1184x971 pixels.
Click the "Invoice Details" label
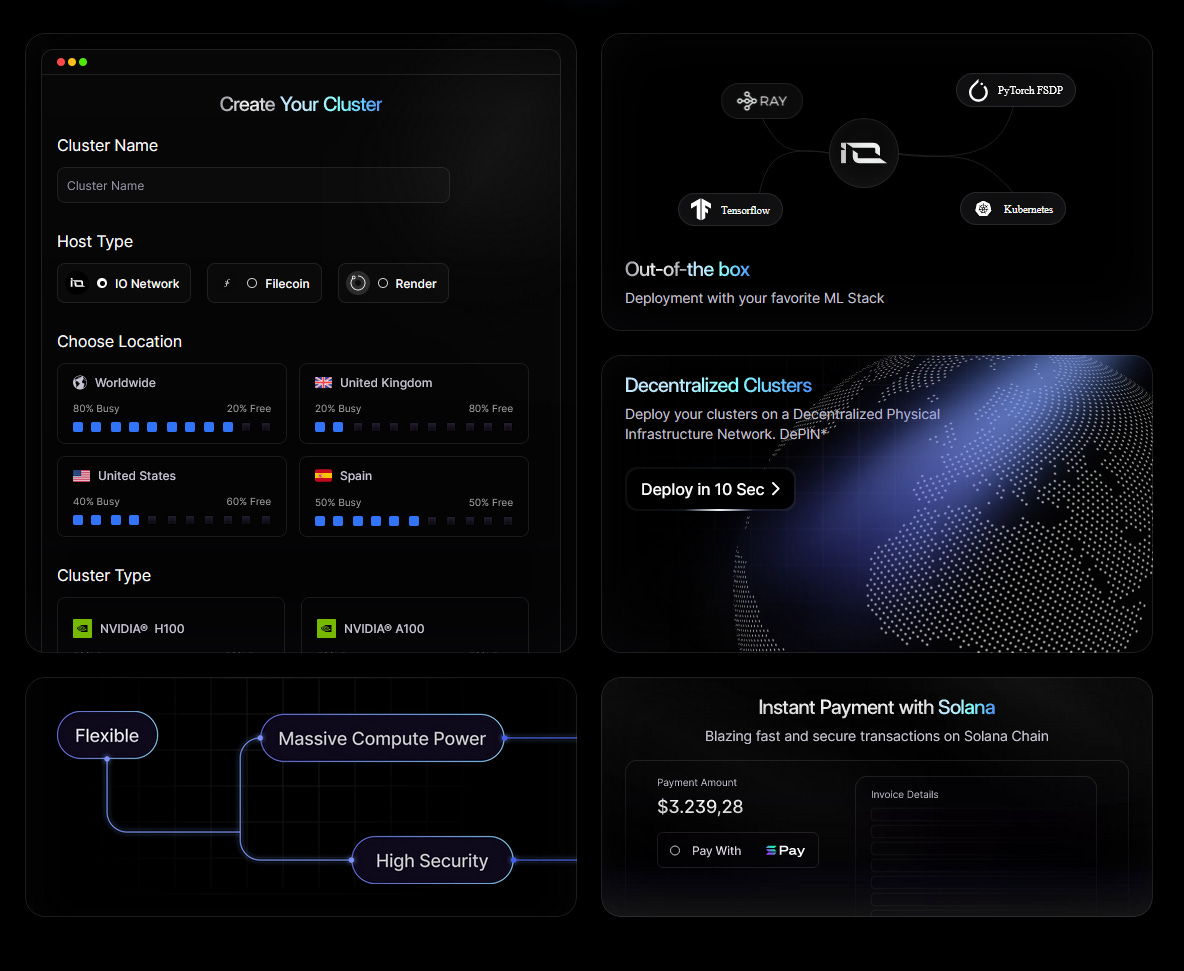coord(905,794)
